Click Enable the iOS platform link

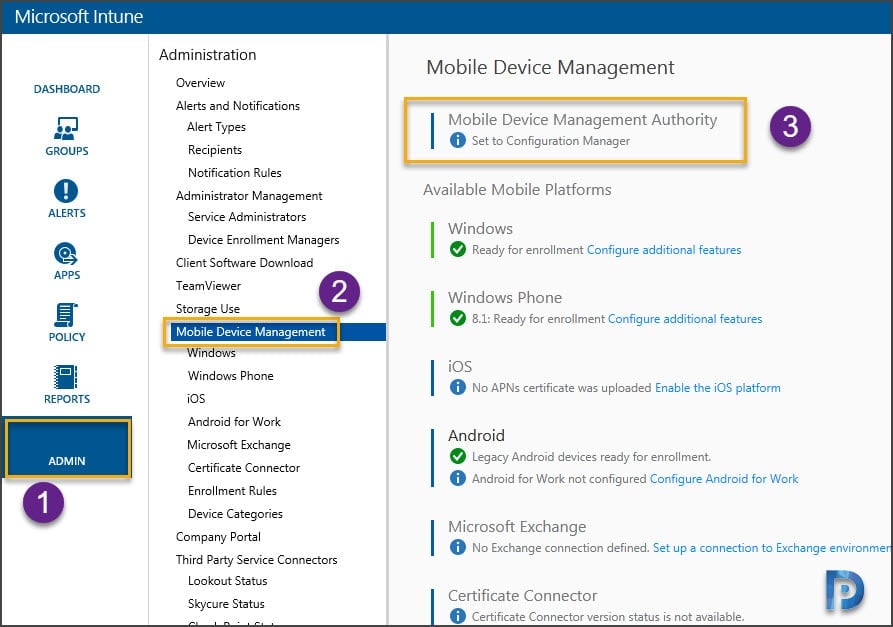click(718, 388)
